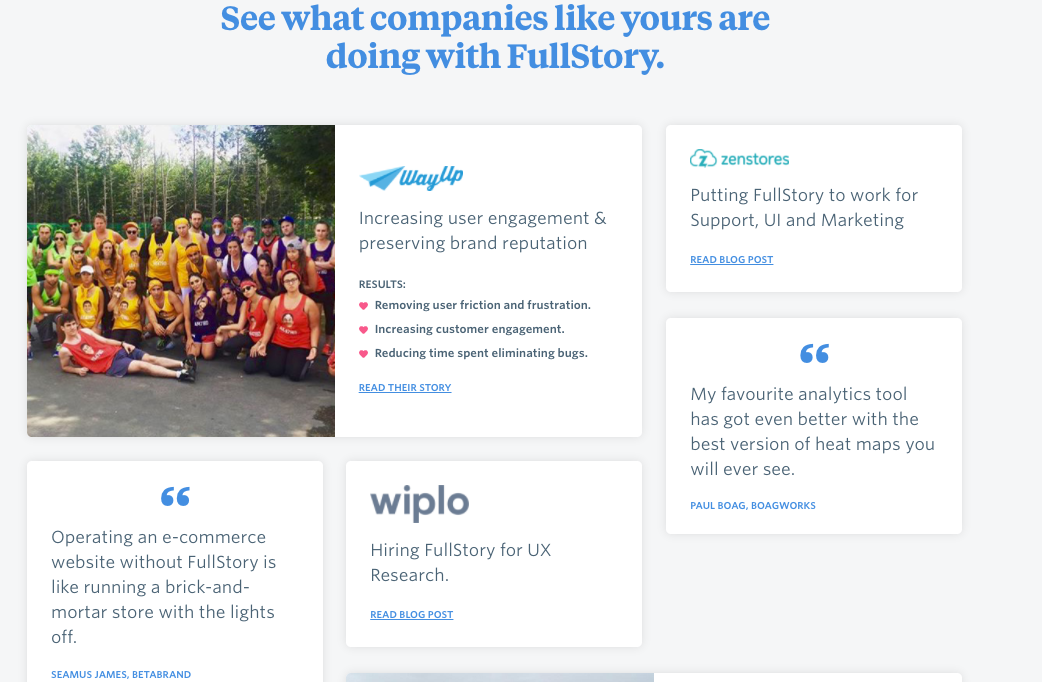
Task: Click quote mark icon above Paul Boag testimonial
Action: (814, 353)
